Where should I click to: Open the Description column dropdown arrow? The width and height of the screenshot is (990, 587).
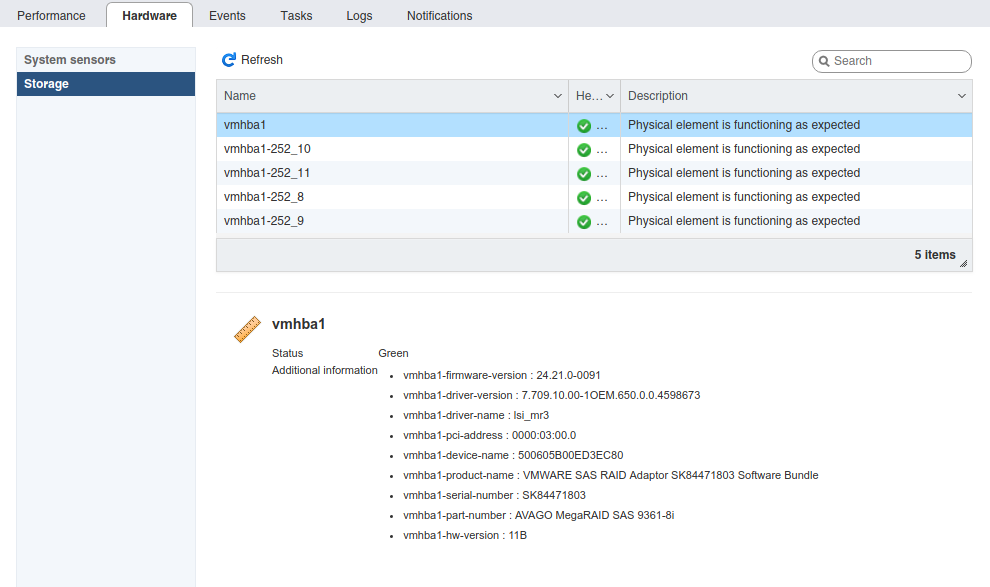coord(962,96)
